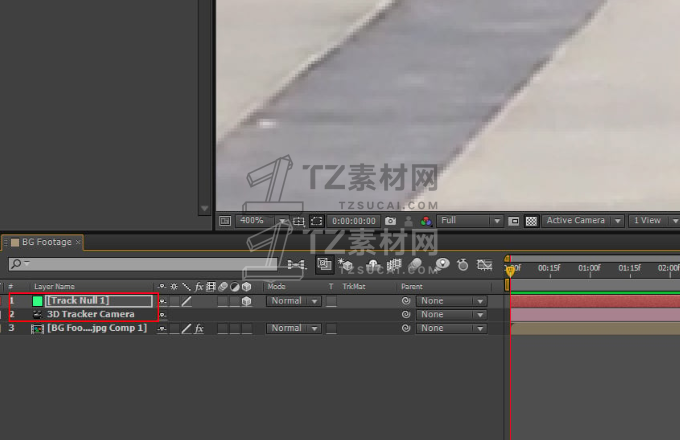
Task: Open the Active Camera view dropdown
Action: [583, 221]
